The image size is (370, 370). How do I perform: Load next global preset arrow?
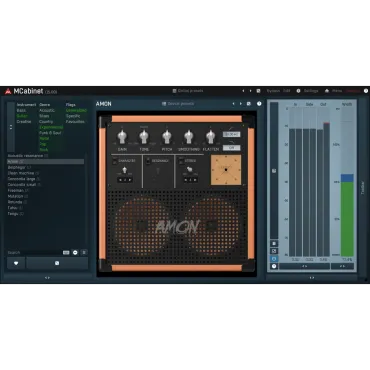click(x=250, y=91)
